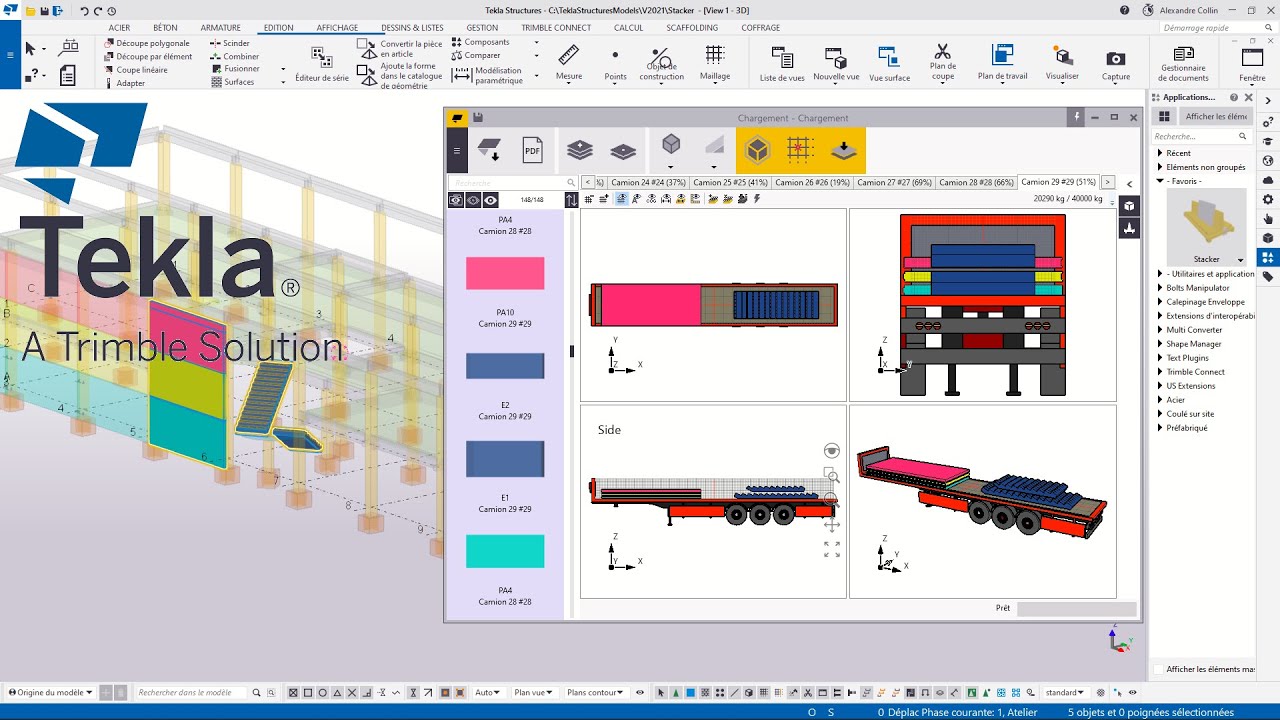Toggle the cube view button on Chargement right strip
The image size is (1280, 720).
[1129, 206]
